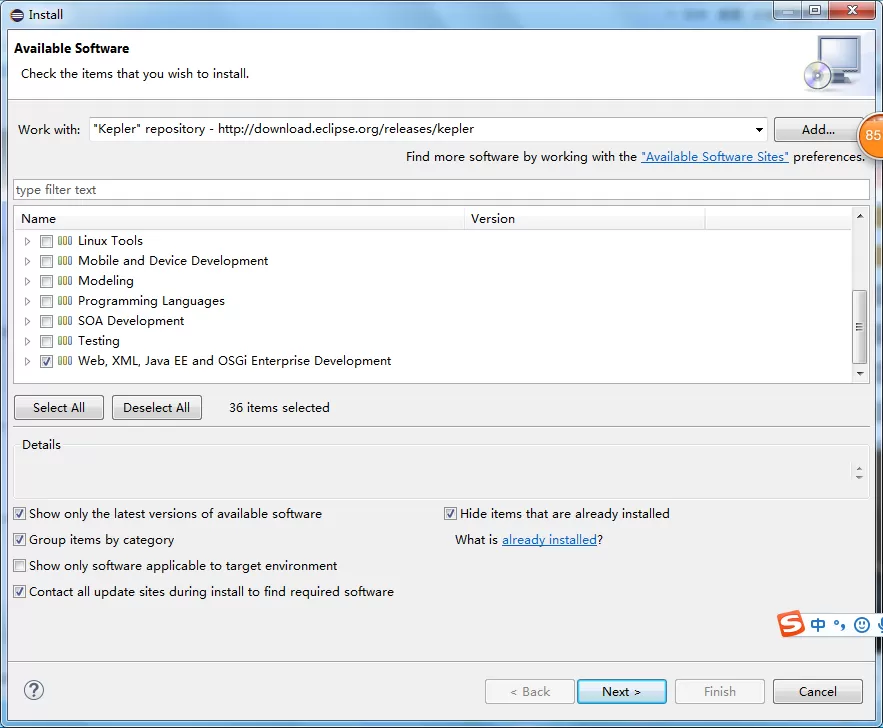This screenshot has height=728, width=883.
Task: Click the Programming Languages category icon
Action: [65, 301]
